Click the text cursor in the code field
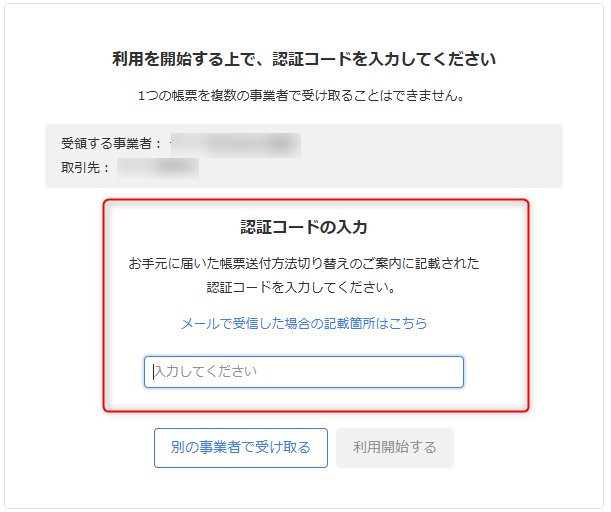This screenshot has width=611, height=512. pyautogui.click(x=153, y=372)
